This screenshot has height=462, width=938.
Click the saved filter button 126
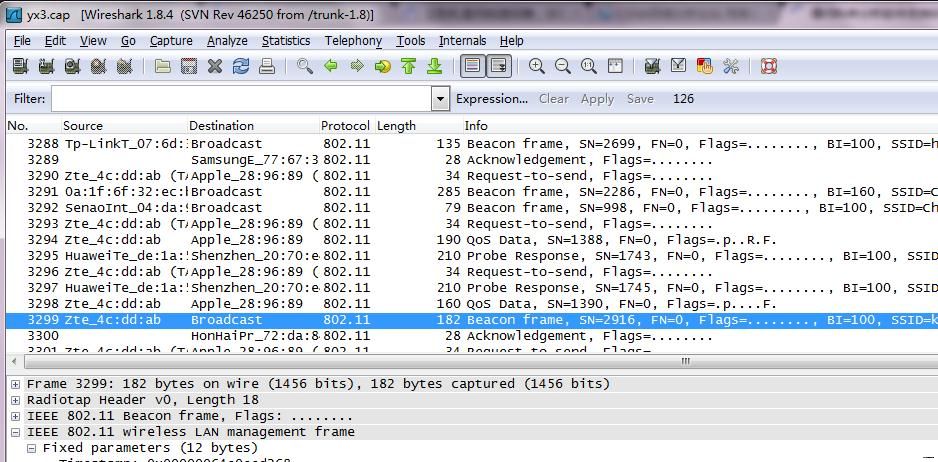[683, 99]
